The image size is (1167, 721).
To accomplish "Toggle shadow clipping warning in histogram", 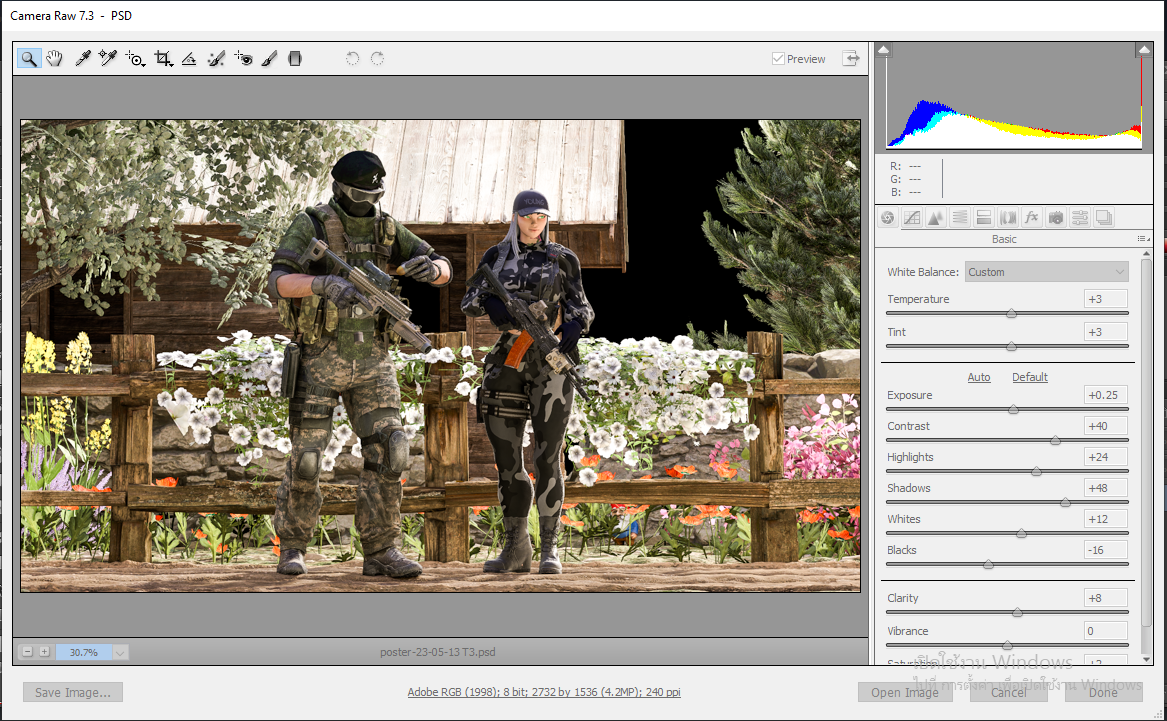I will pyautogui.click(x=883, y=50).
